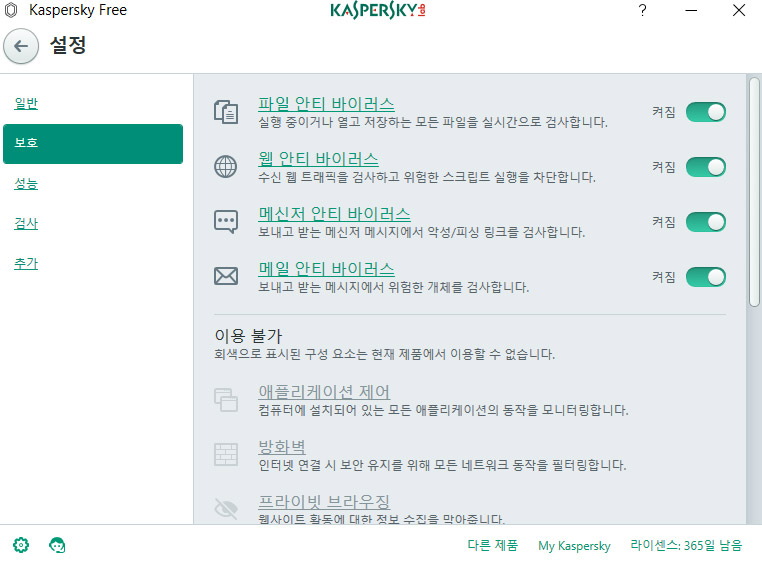Viewport: 762px width, 561px height.
Task: Click the back arrow button next to 설정
Action: (21, 47)
